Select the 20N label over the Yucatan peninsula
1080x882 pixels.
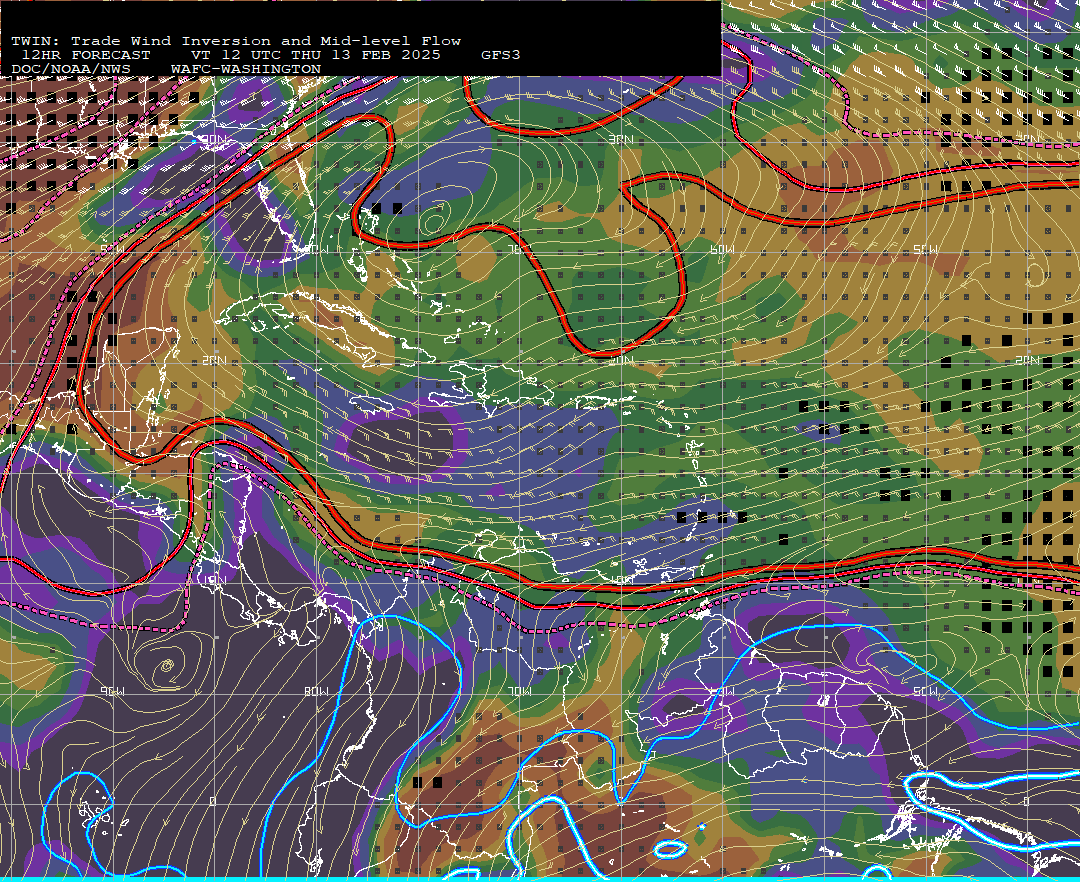[x=214, y=360]
